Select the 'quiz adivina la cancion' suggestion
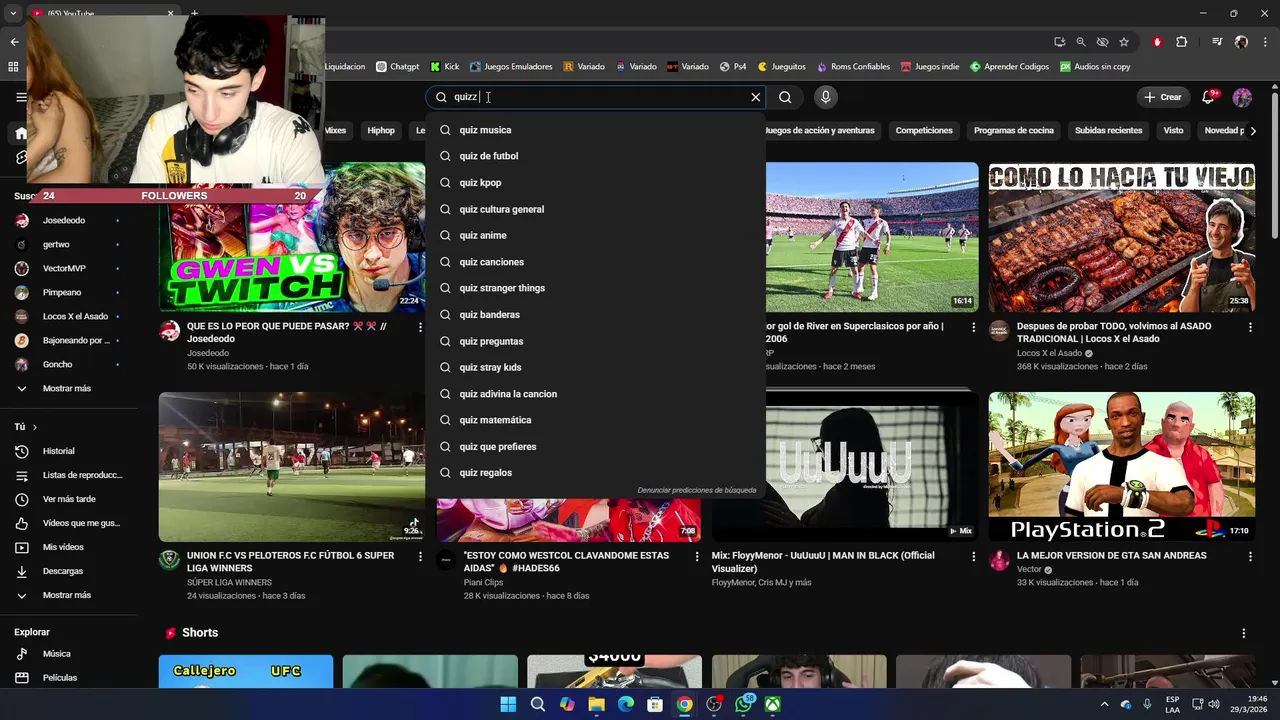The width and height of the screenshot is (1280, 720). [595, 394]
